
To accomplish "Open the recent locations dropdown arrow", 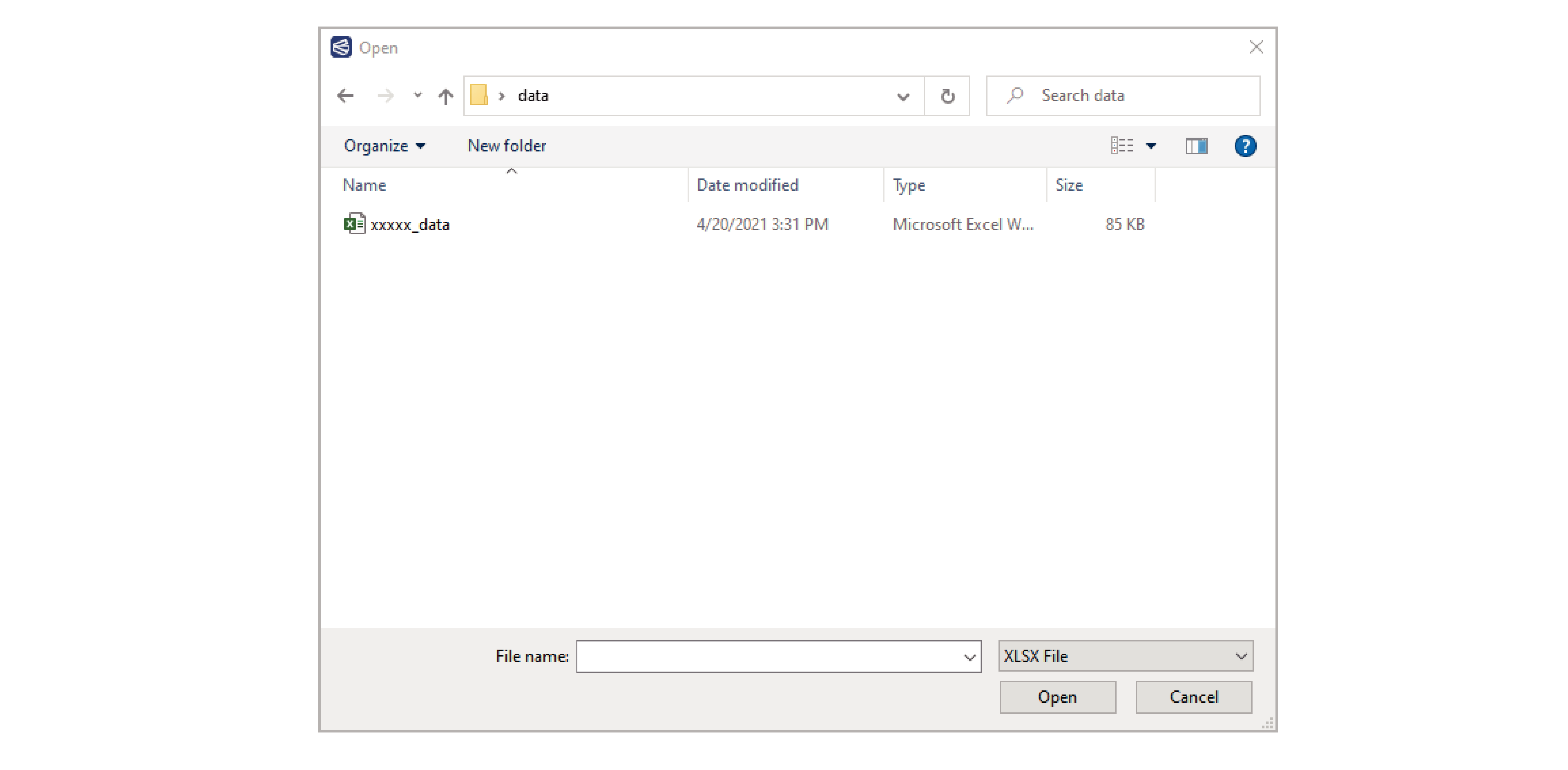I will coord(418,95).
